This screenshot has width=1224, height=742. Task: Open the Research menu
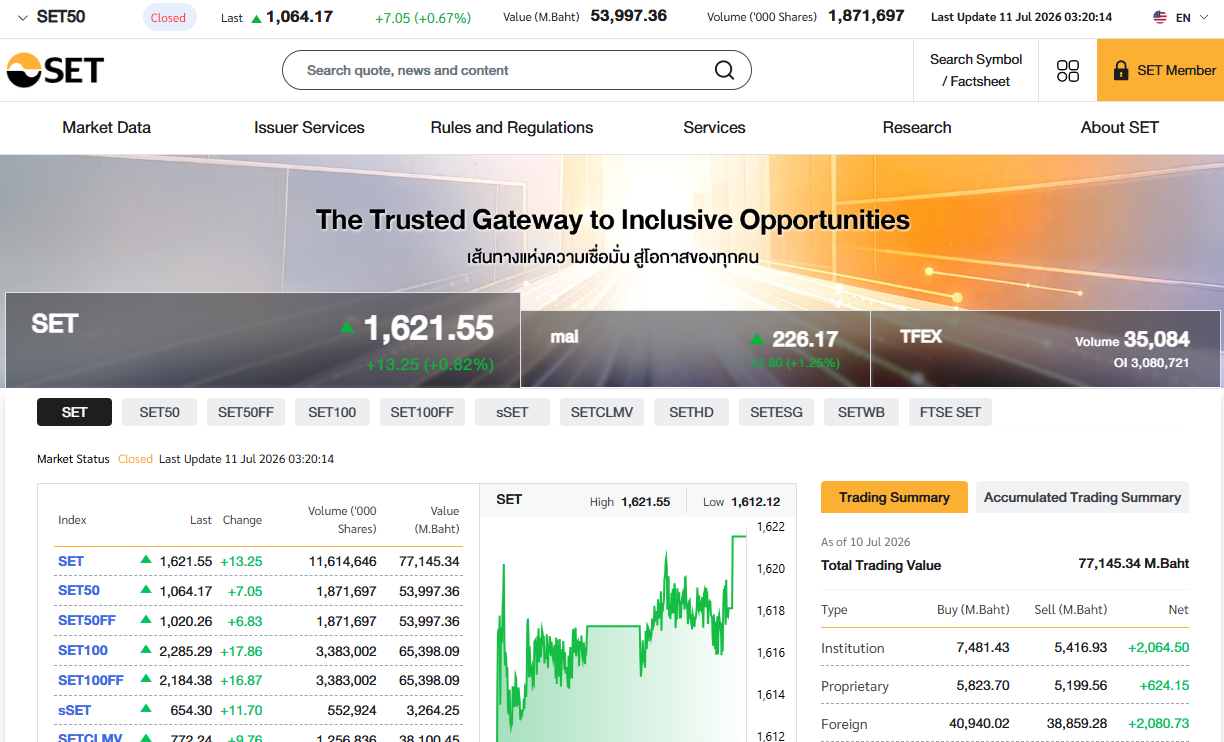pos(917,127)
